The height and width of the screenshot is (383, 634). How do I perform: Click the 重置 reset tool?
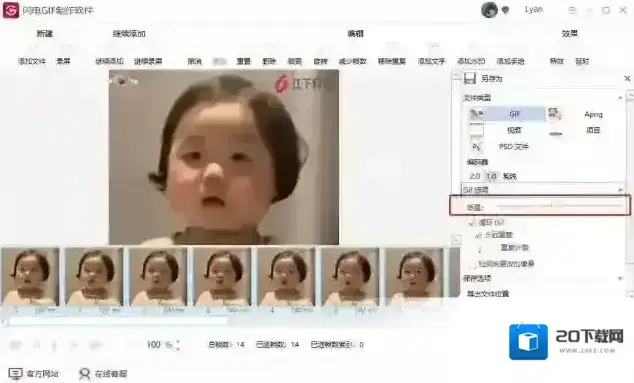click(243, 61)
